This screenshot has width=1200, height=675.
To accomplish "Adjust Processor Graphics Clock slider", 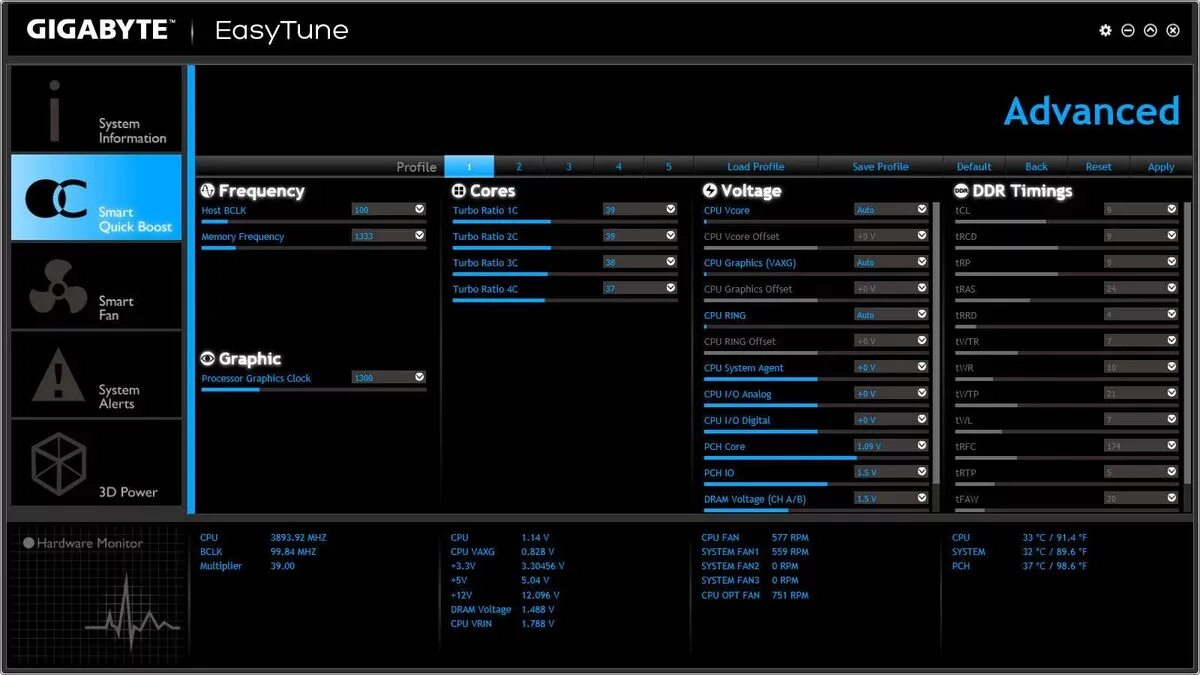I will [314, 390].
